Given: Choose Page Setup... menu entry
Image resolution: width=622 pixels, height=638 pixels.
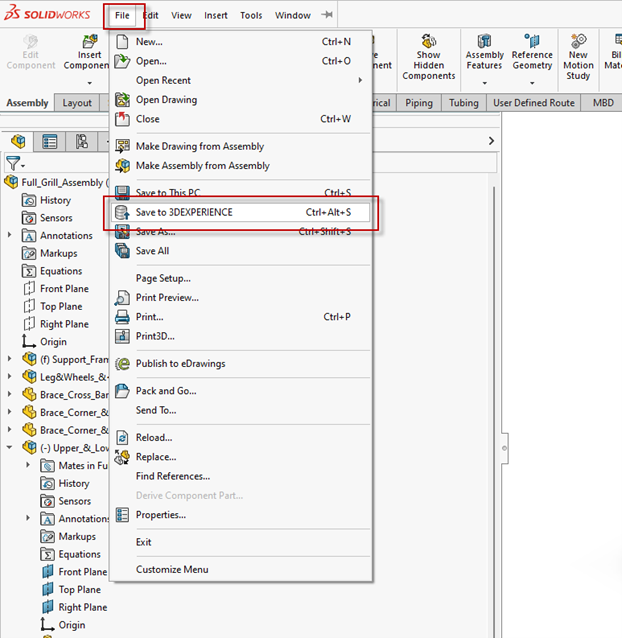Looking at the screenshot, I should (241, 278).
